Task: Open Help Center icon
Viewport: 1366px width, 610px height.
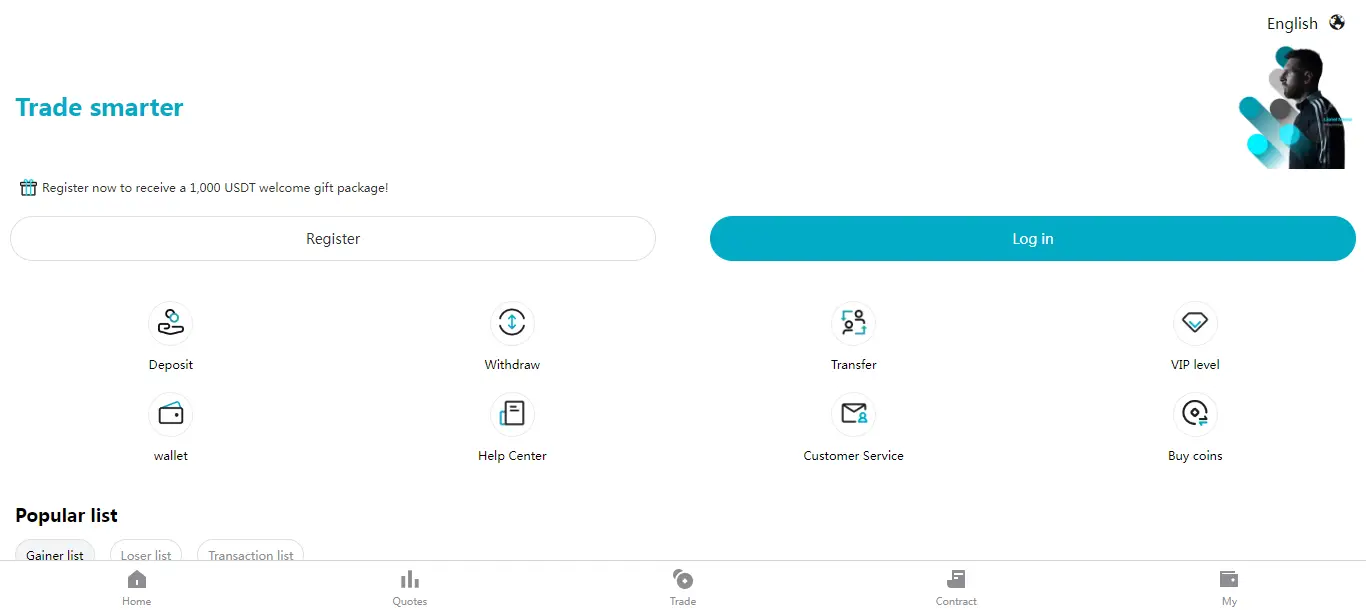Action: click(x=512, y=414)
